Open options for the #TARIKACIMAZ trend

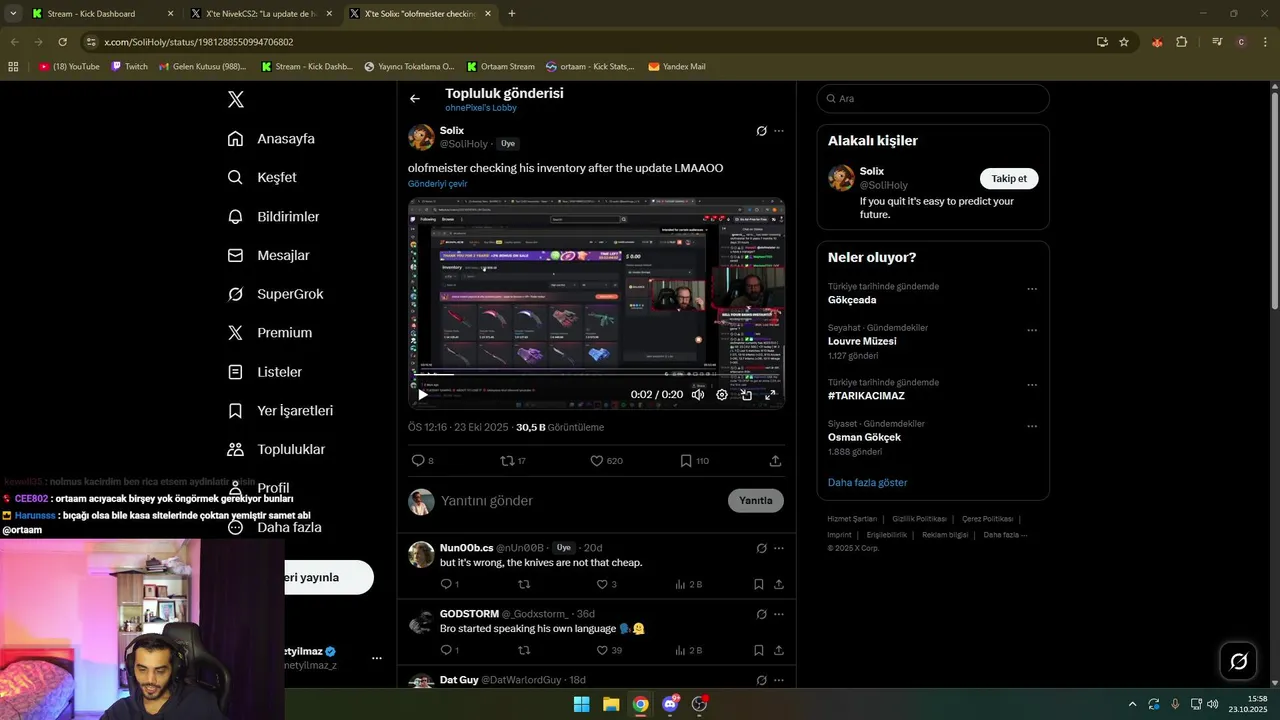click(1032, 385)
